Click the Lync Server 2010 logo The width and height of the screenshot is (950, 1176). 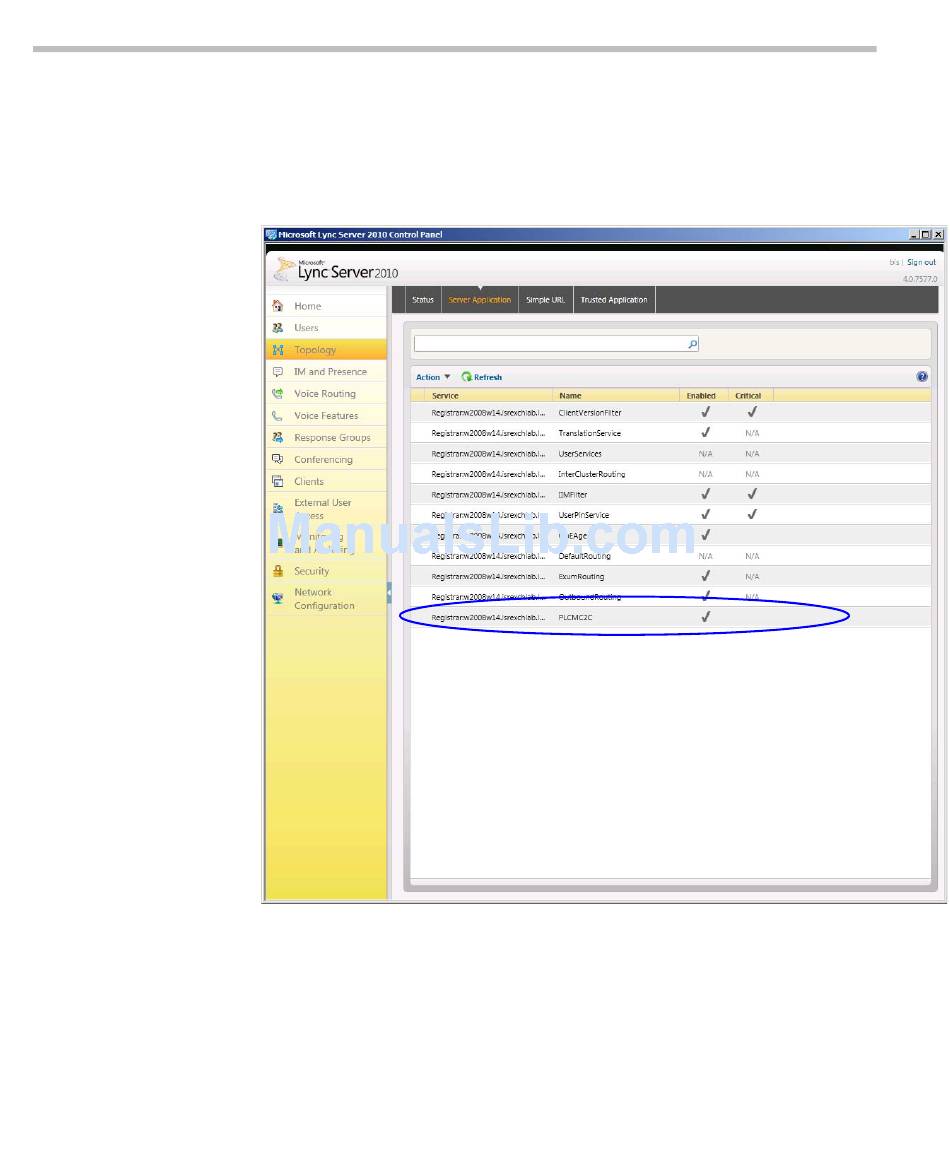(337, 269)
